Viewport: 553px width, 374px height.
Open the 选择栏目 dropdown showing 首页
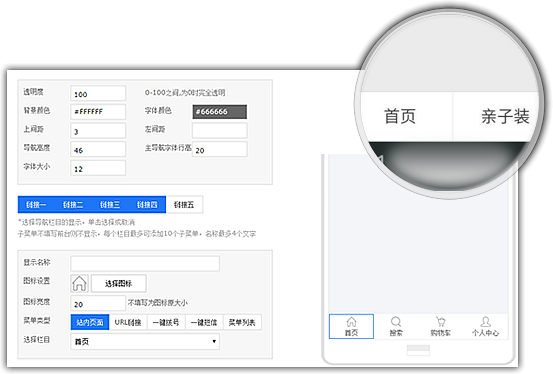click(x=145, y=342)
